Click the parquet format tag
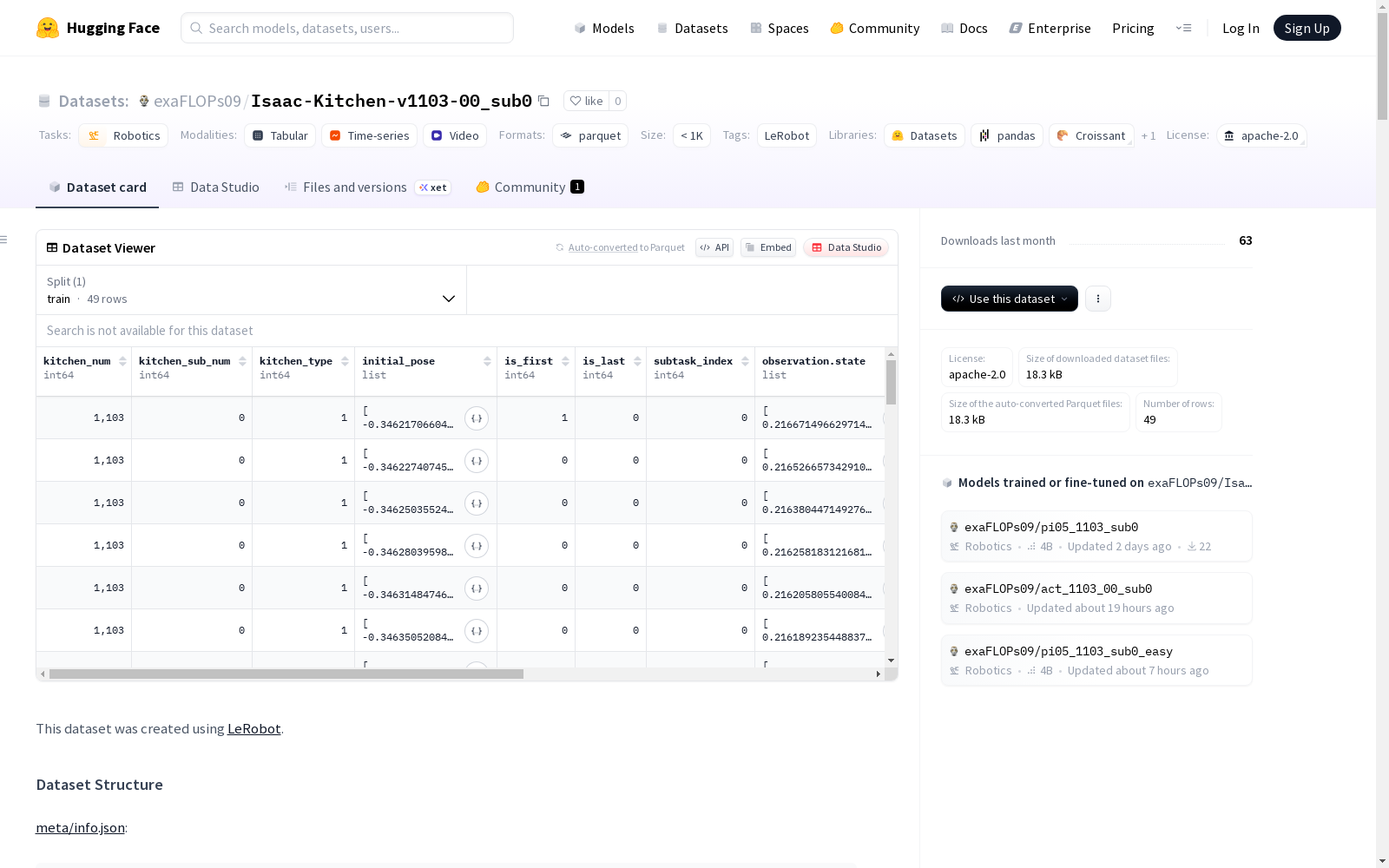The image size is (1389, 868). pos(590,135)
